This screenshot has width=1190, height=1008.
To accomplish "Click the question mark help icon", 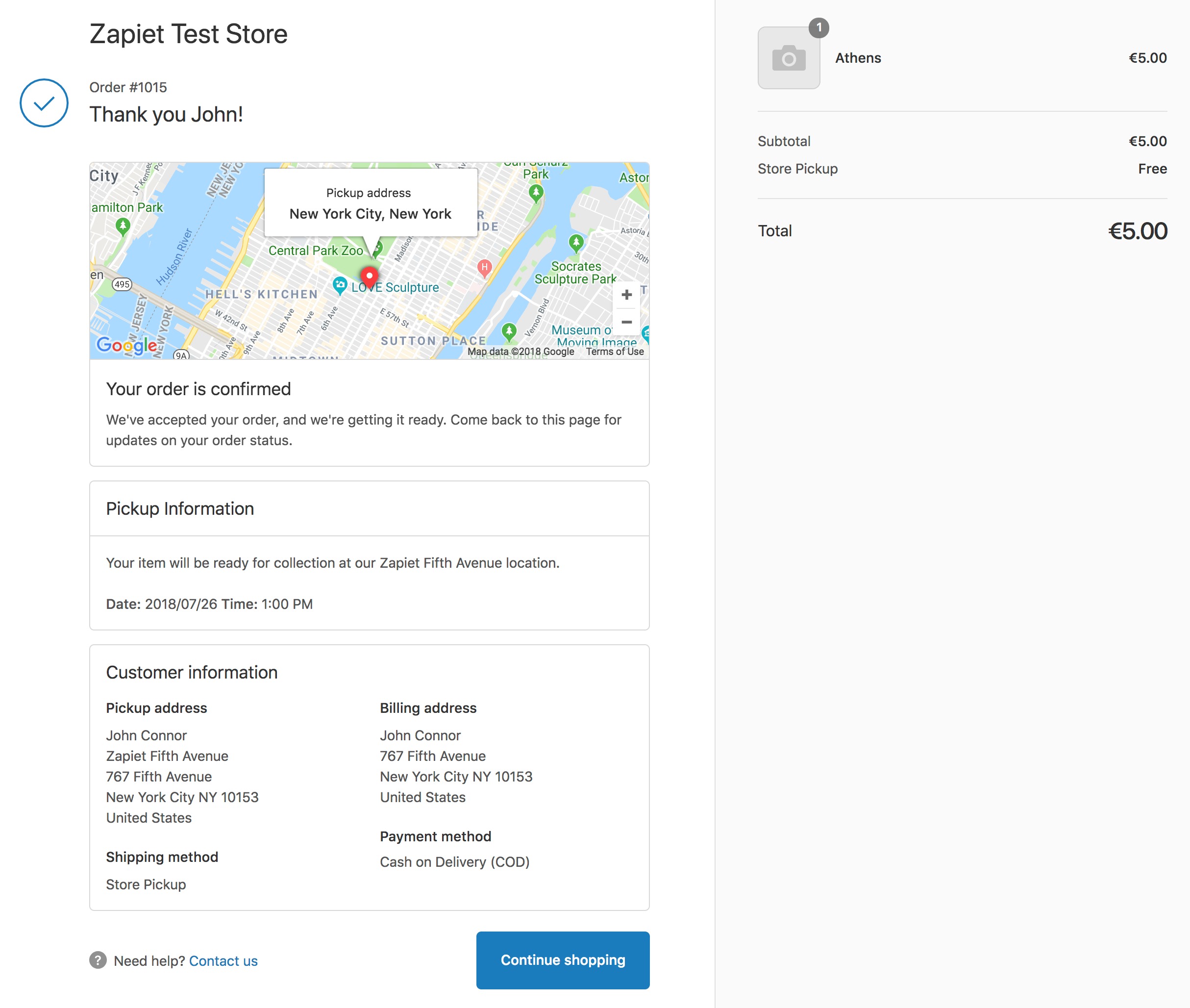I will click(98, 960).
